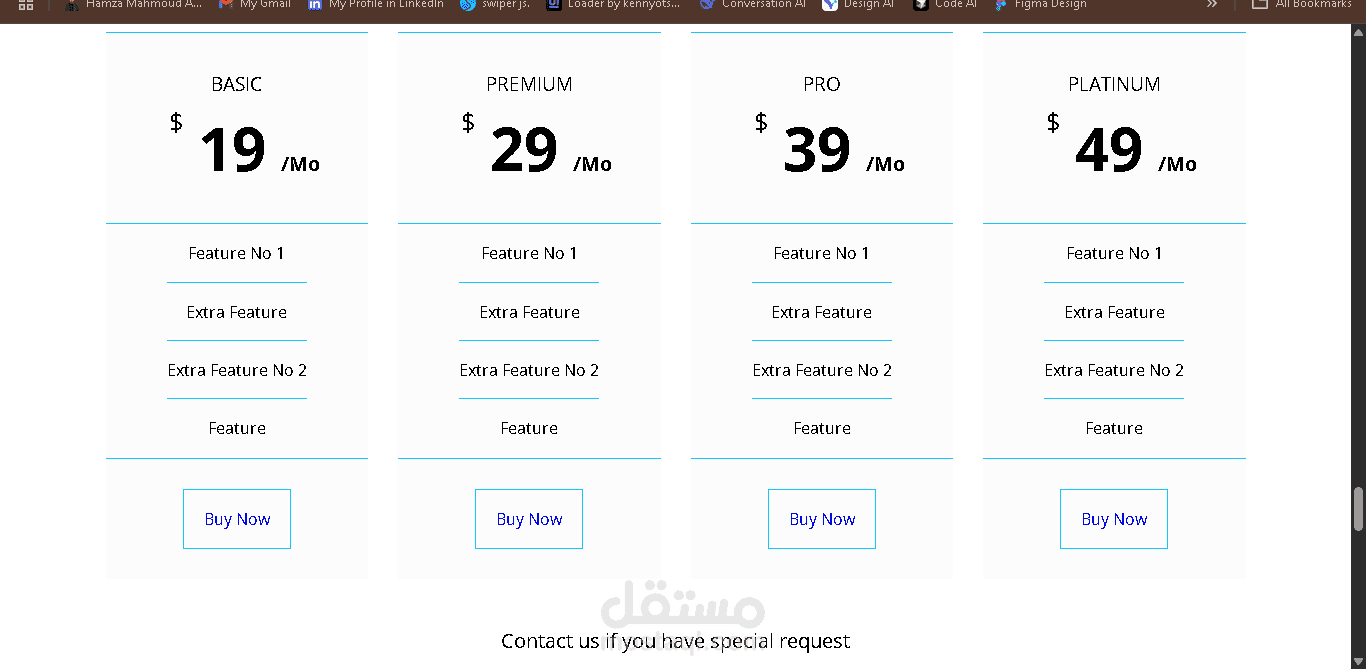
Task: Click the PRO plan 39 price
Action: click(817, 151)
